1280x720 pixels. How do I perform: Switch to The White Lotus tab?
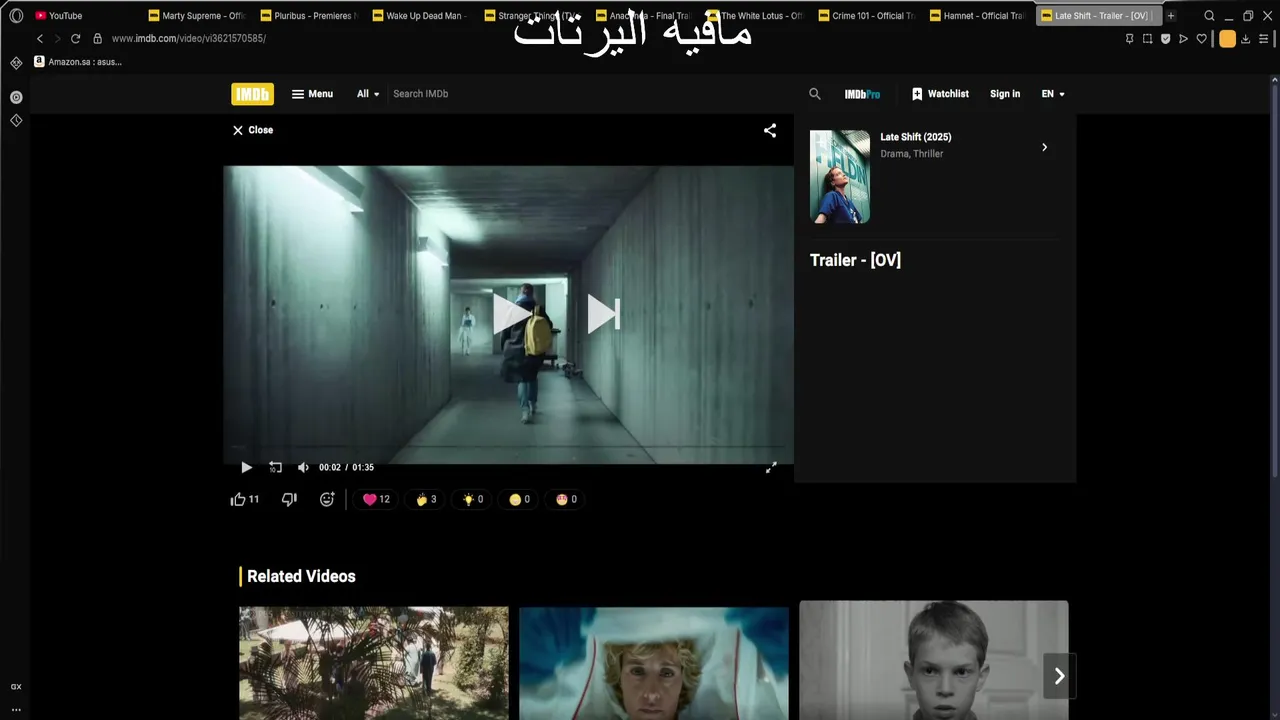[x=755, y=16]
